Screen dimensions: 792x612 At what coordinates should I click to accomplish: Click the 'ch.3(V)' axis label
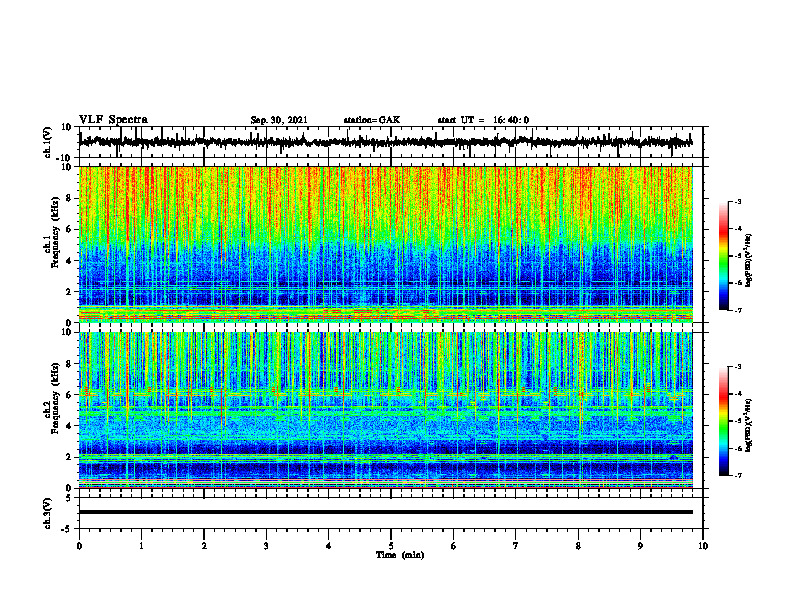tap(48, 513)
